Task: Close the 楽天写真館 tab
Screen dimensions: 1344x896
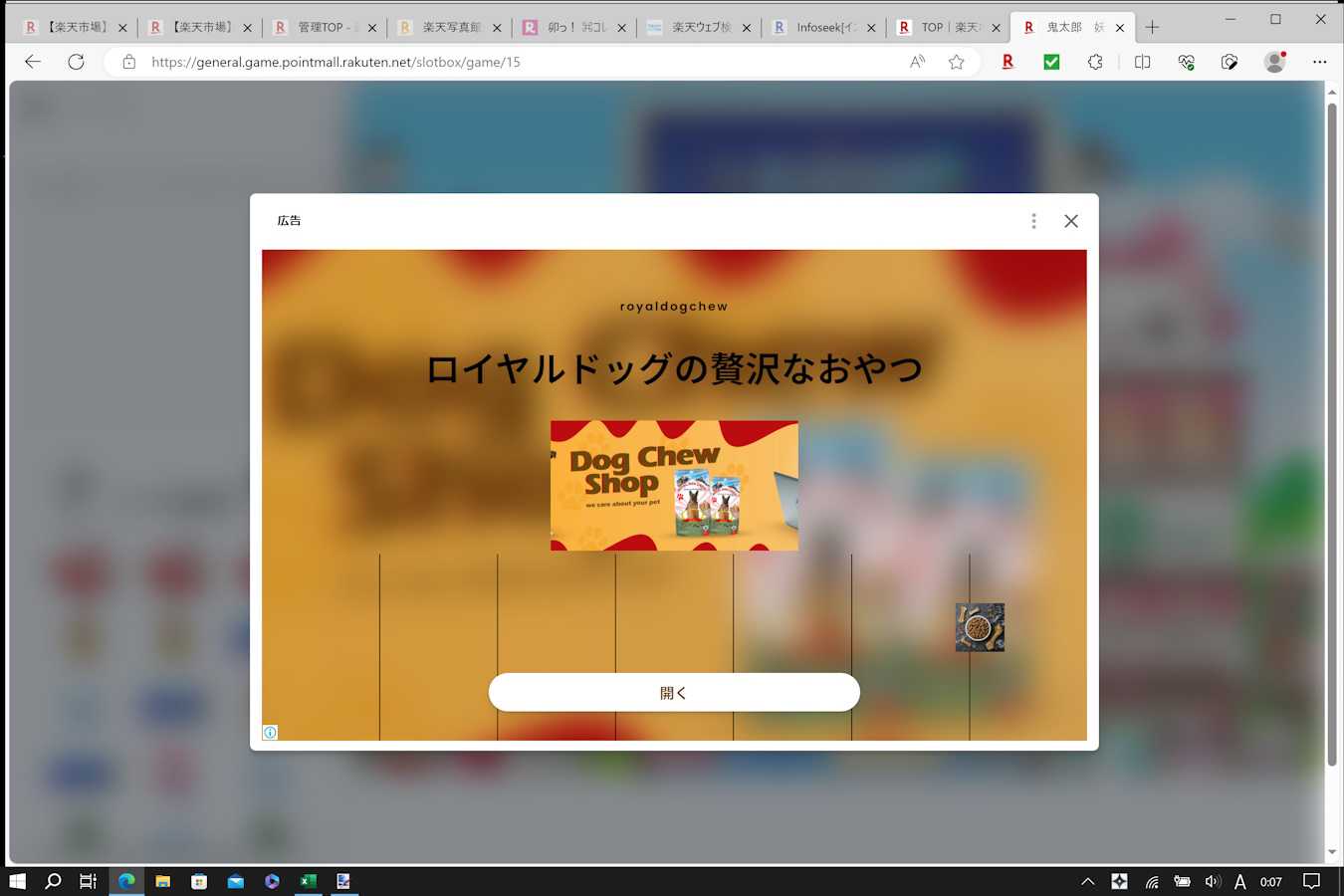Action: coord(497,28)
